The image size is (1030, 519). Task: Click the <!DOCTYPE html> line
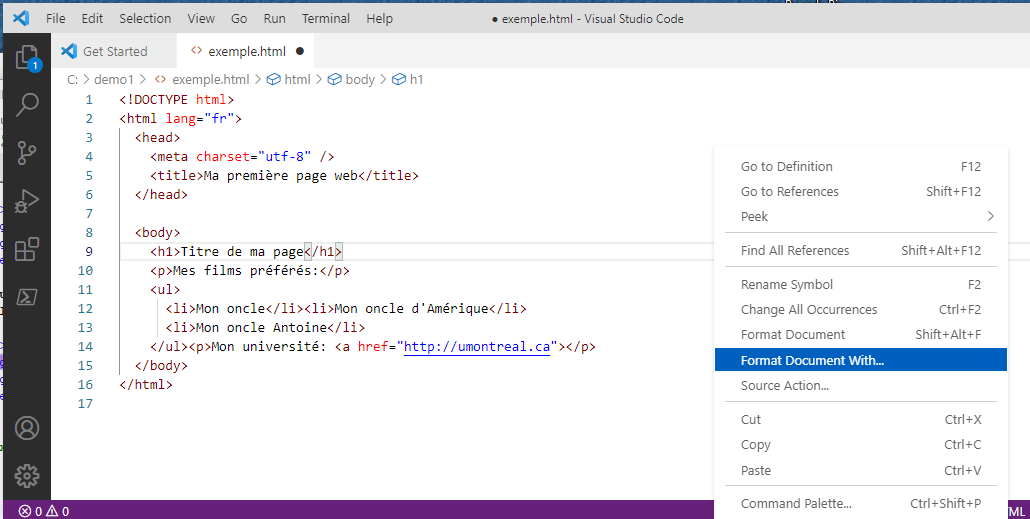pos(177,100)
